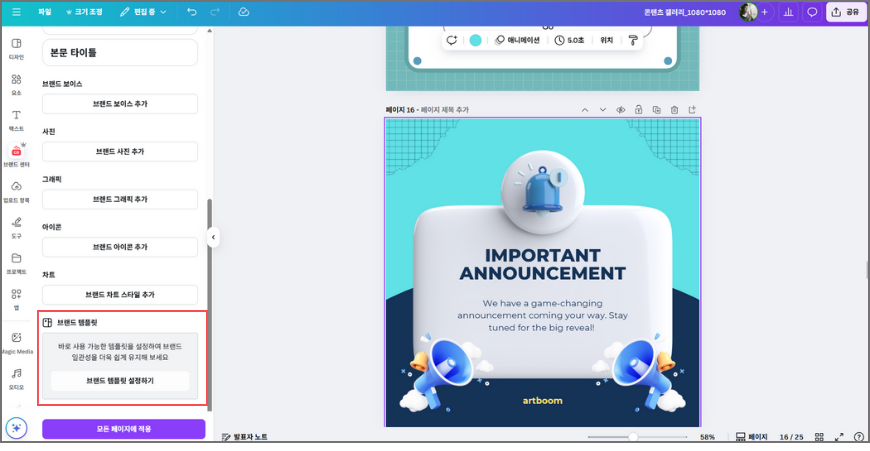Open the 텍스트 text tab in sidebar
The height and width of the screenshot is (451, 870).
tap(17, 120)
